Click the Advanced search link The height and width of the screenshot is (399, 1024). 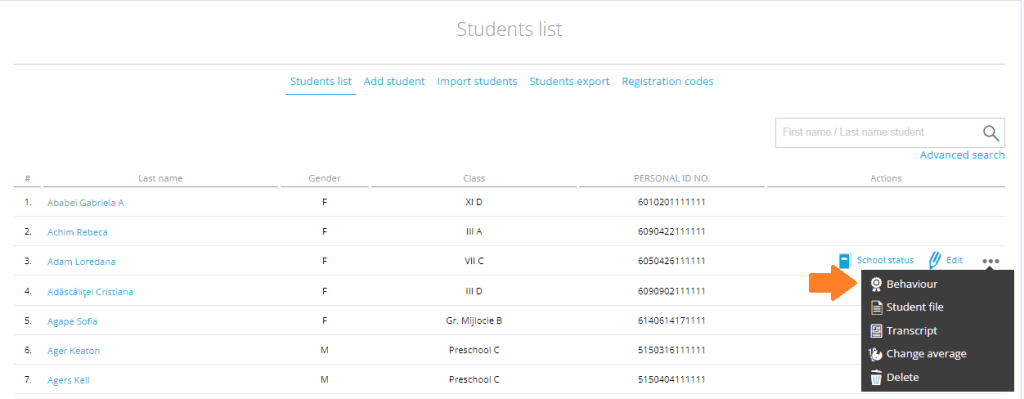(x=962, y=155)
